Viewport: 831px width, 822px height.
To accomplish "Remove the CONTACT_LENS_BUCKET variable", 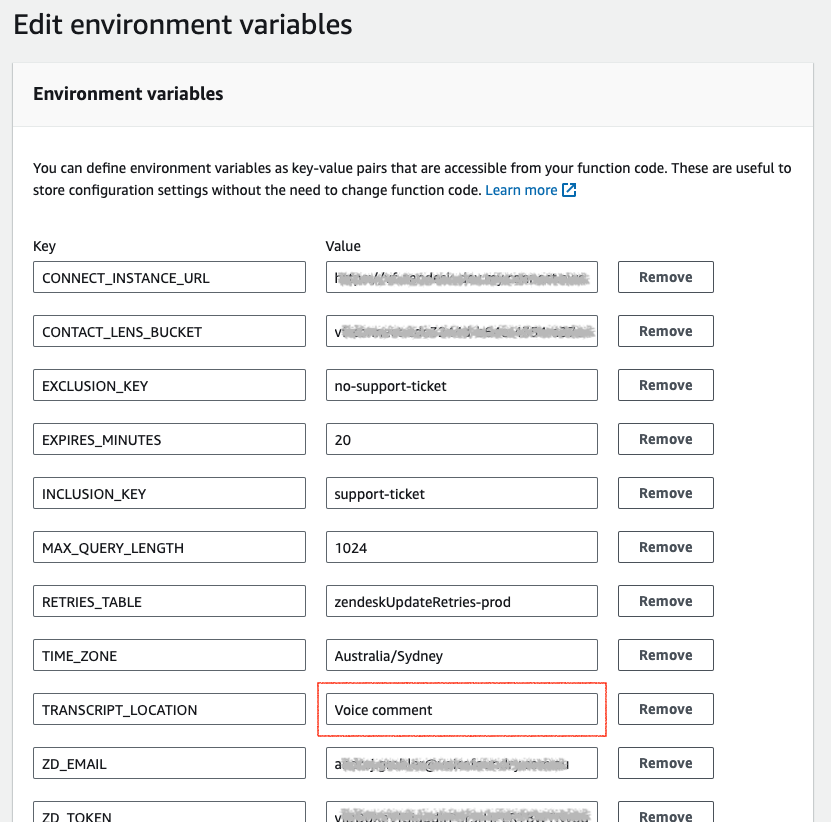I will [665, 331].
